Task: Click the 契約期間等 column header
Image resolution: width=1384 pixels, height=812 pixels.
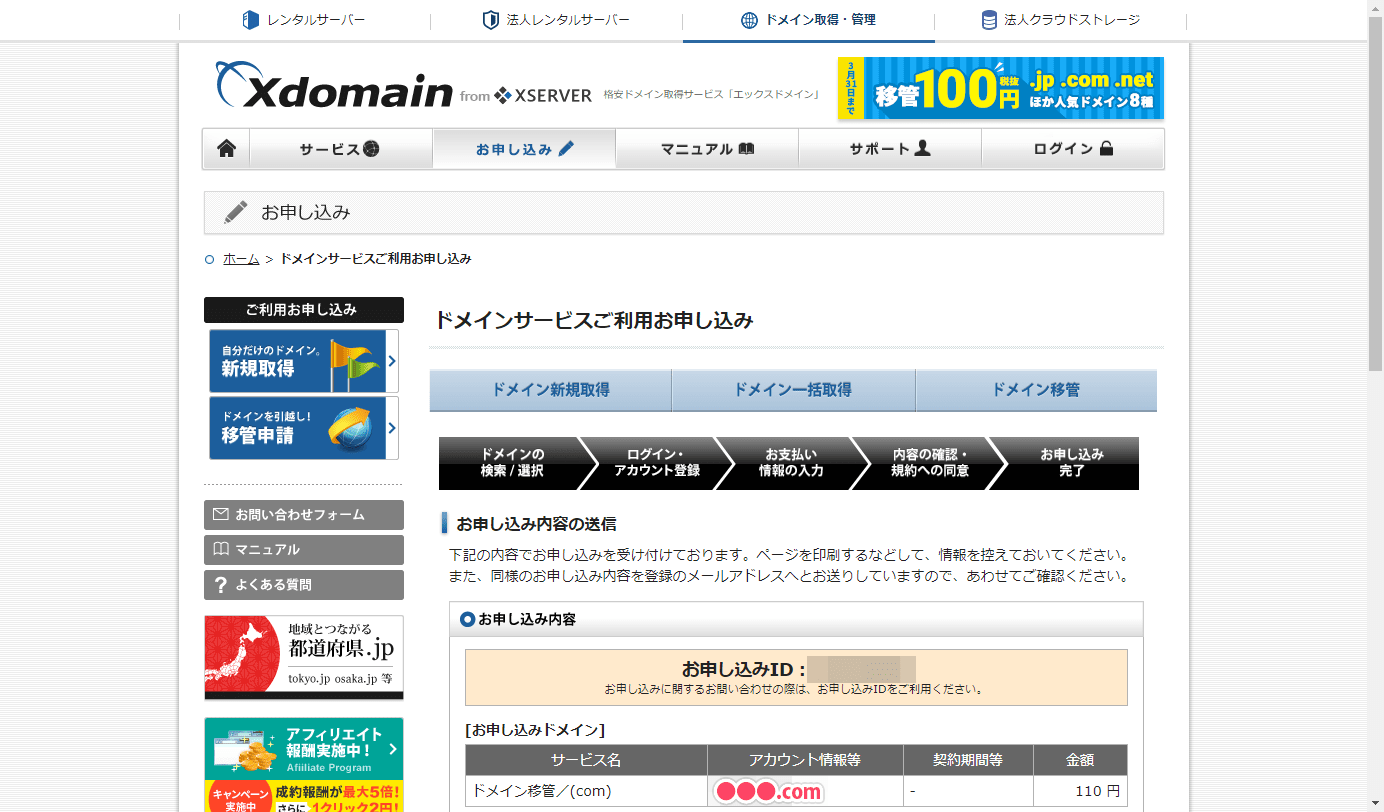Action: coord(968,760)
